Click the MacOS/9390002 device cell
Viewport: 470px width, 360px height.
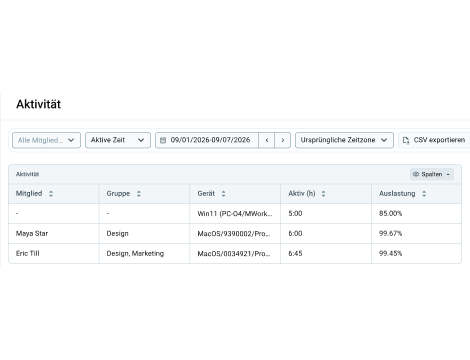click(235, 233)
